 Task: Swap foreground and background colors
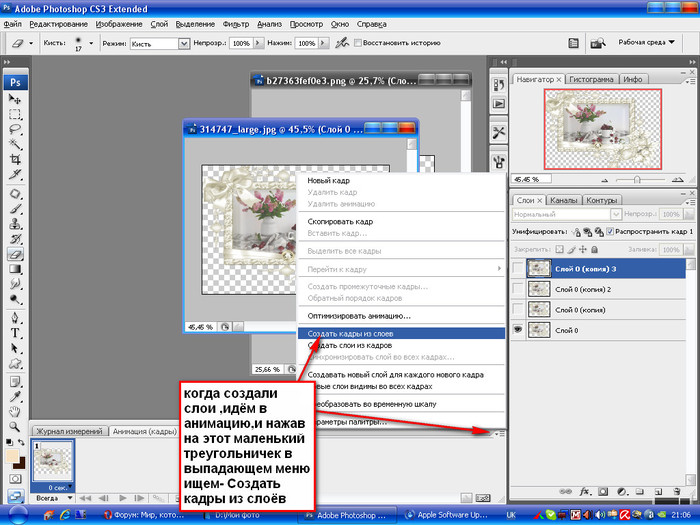pyautogui.click(x=21, y=442)
